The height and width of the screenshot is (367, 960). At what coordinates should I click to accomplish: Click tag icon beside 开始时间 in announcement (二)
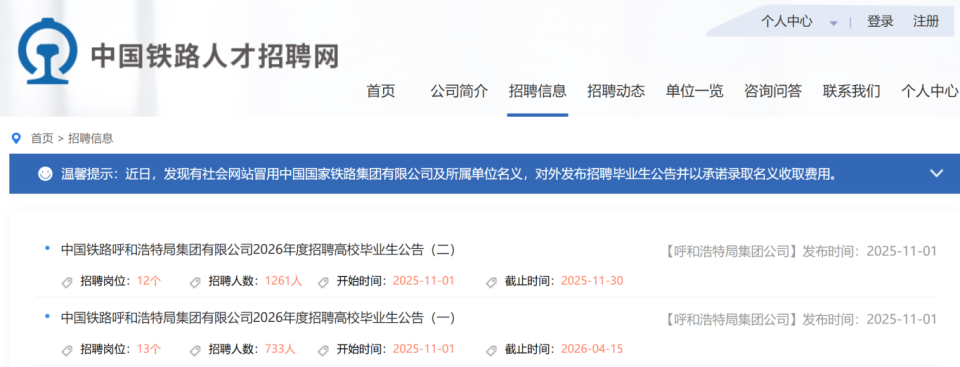pos(324,282)
